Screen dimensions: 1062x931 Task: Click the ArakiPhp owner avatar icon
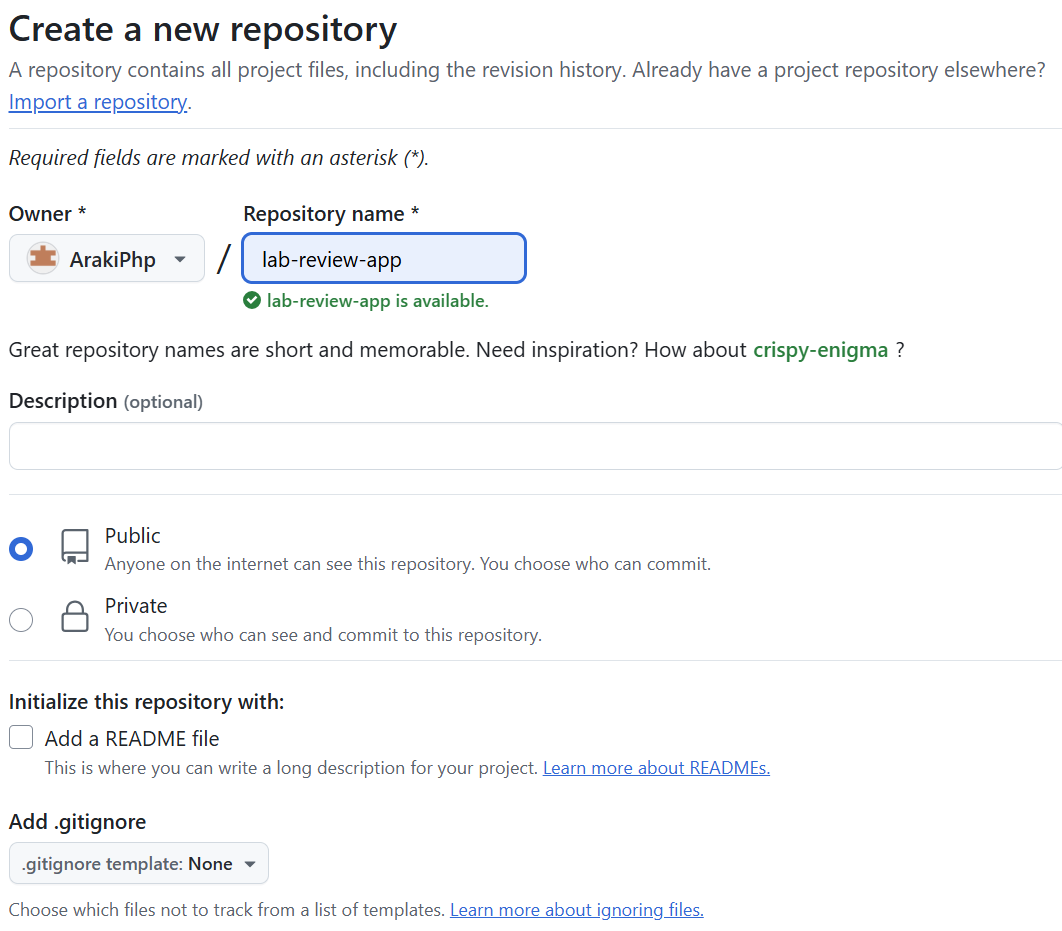click(43, 259)
